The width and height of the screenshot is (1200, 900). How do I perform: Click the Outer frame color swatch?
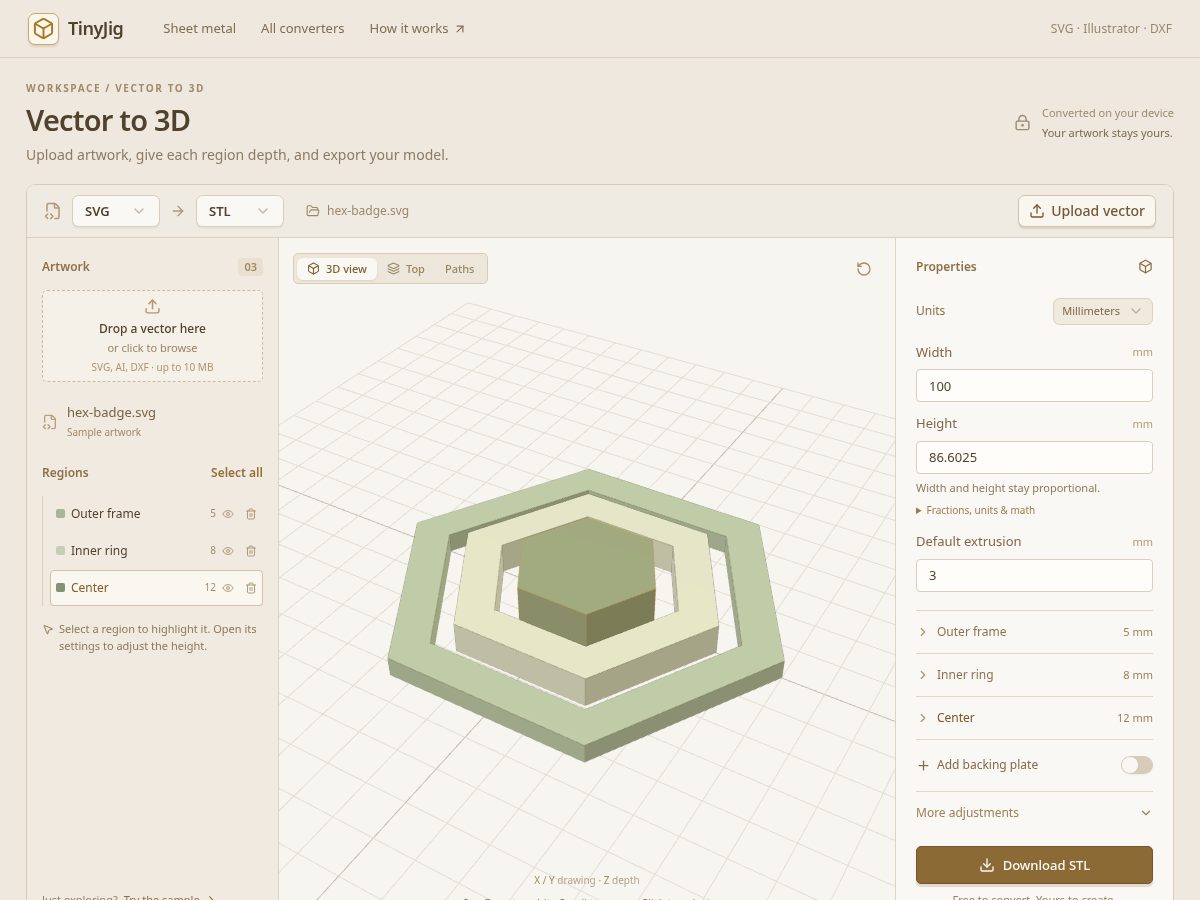pos(61,514)
